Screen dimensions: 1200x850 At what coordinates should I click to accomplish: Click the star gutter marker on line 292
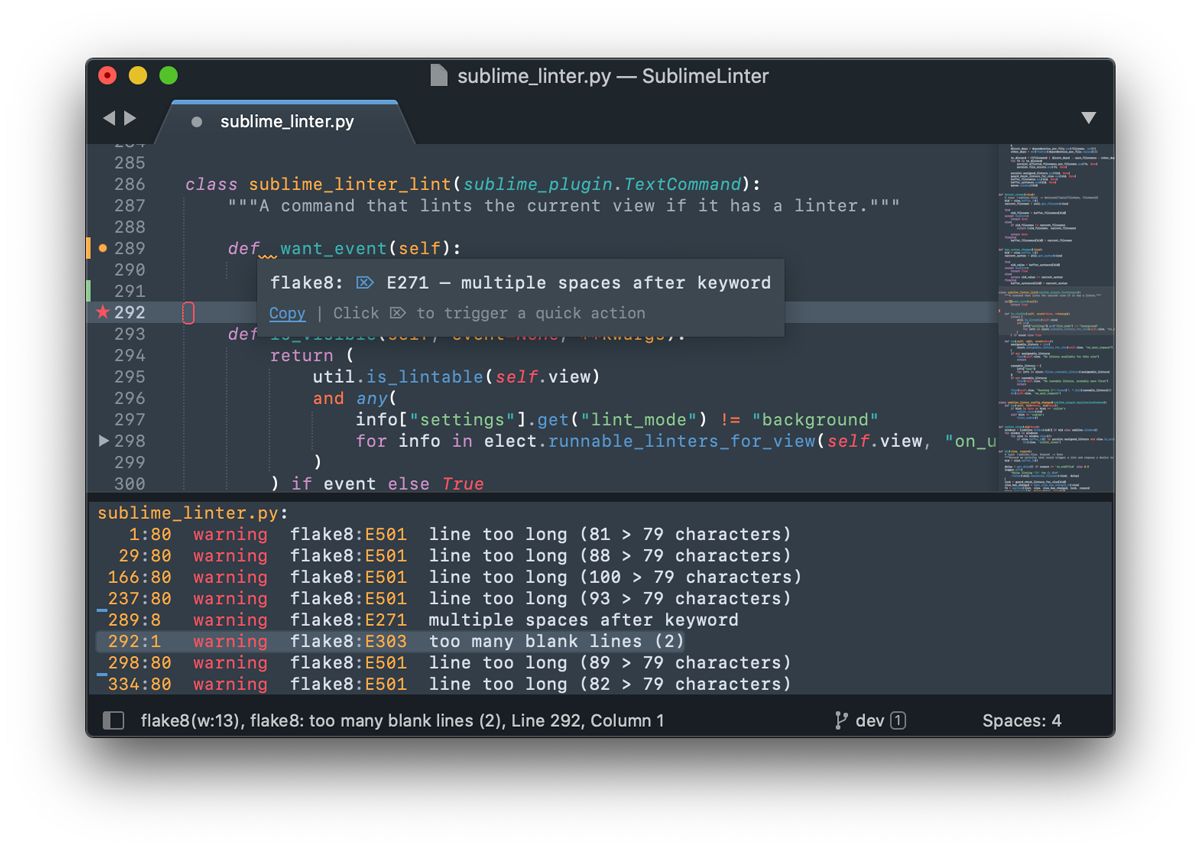102,312
